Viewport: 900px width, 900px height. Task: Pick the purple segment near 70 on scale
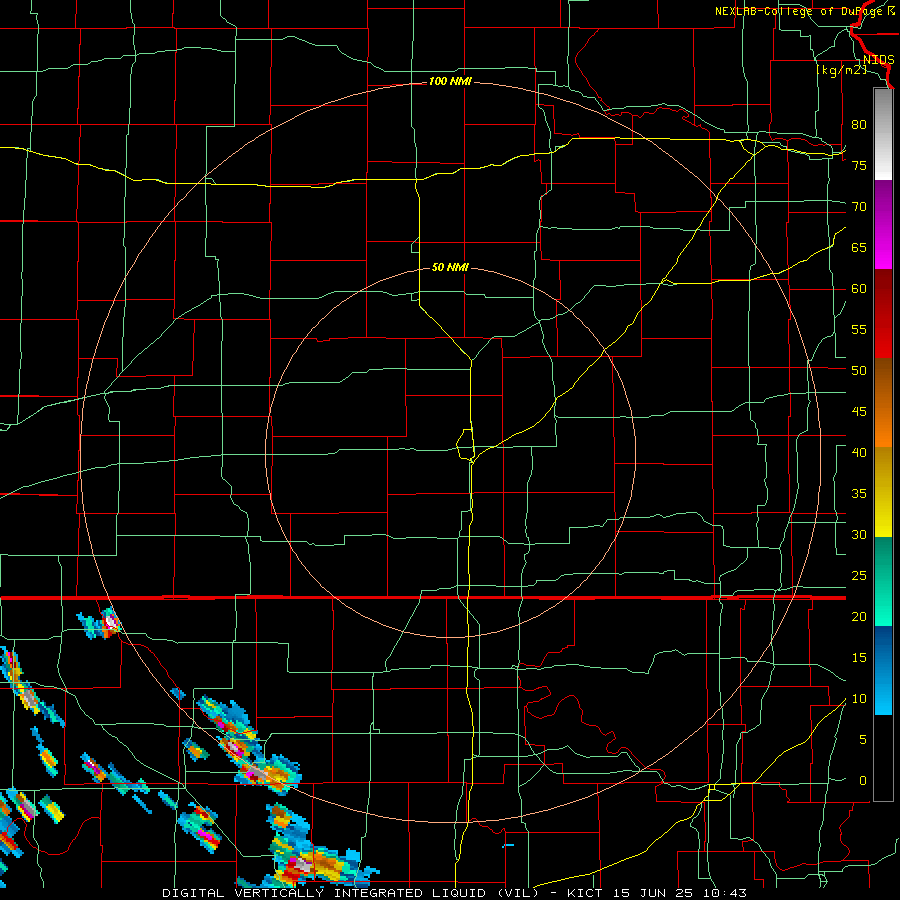[883, 203]
